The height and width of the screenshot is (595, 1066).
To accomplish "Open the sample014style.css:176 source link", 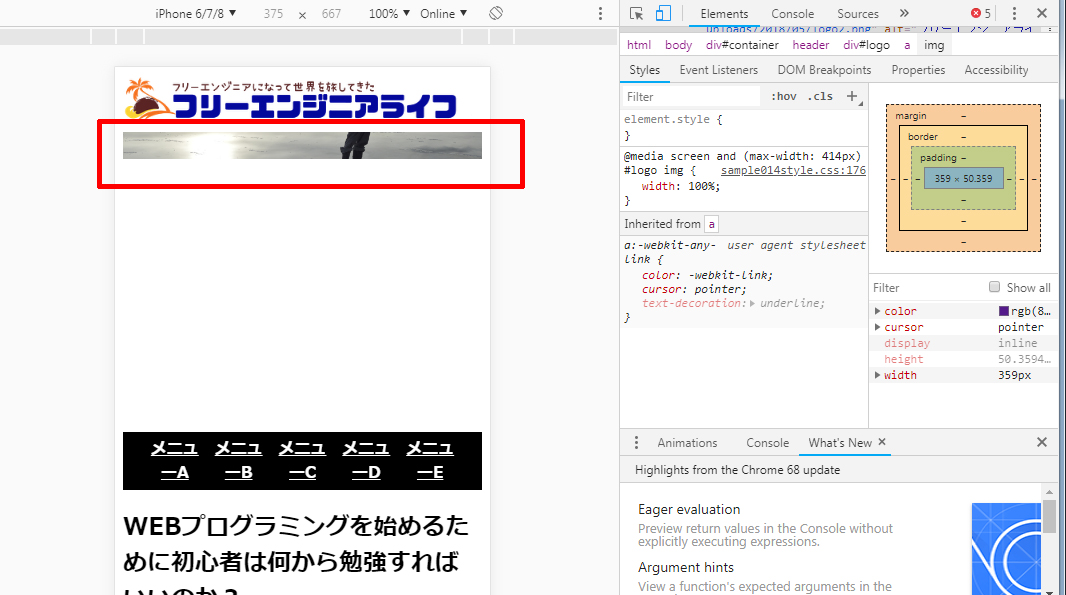I will click(x=793, y=171).
